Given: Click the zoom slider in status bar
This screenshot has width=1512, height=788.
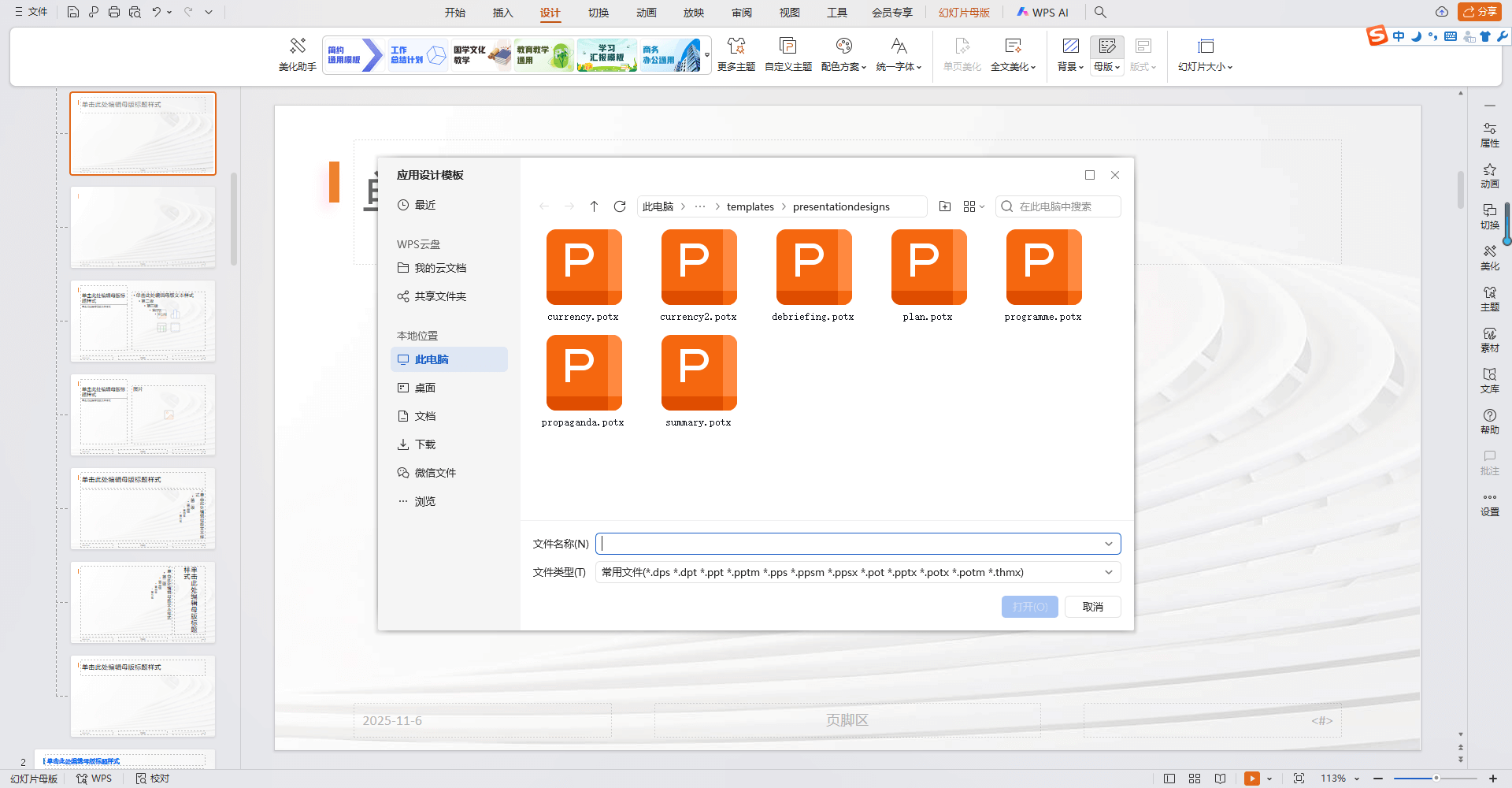Looking at the screenshot, I should point(1435,779).
